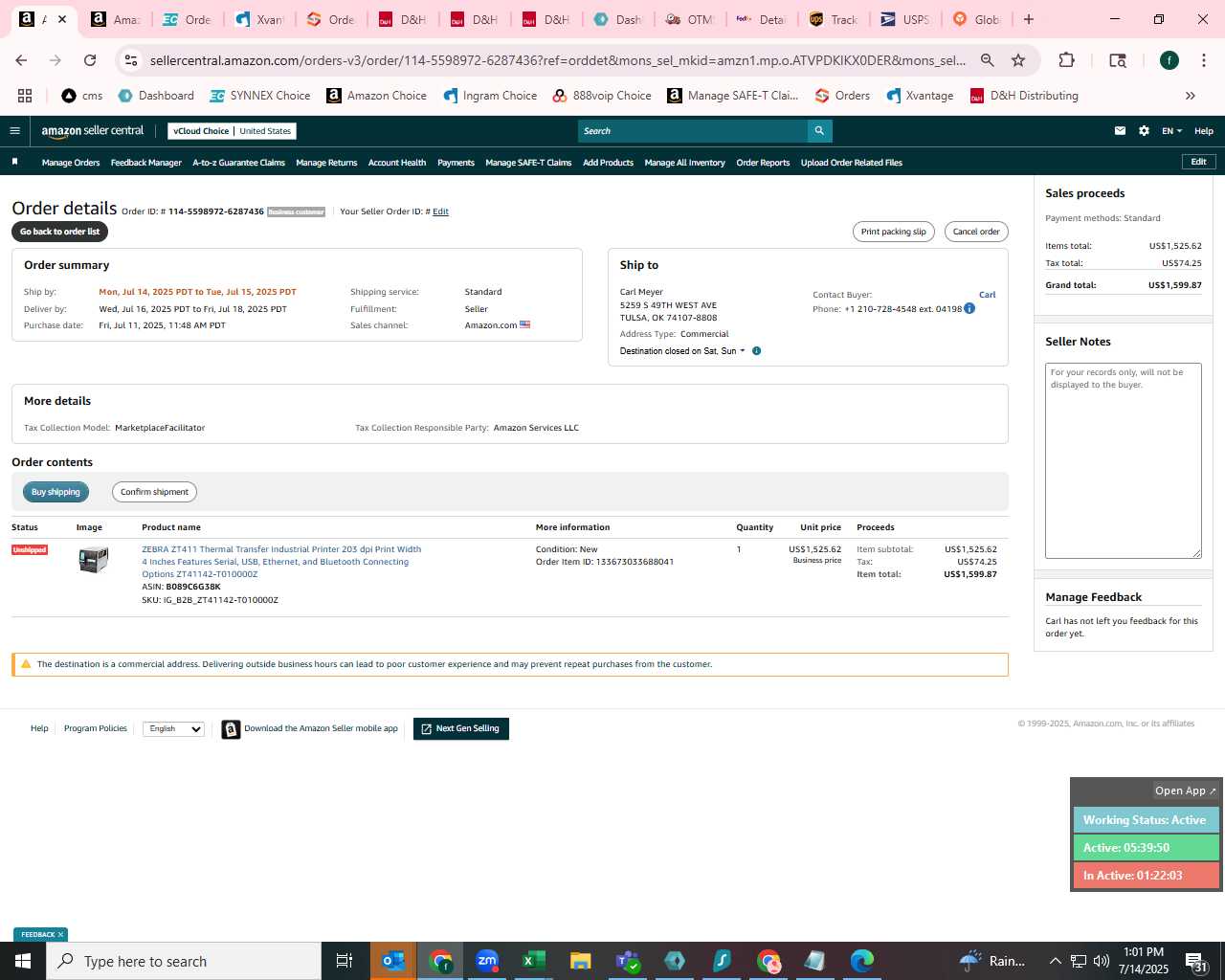Click the site information icon in address bar
This screenshot has width=1225, height=980.
point(132,60)
